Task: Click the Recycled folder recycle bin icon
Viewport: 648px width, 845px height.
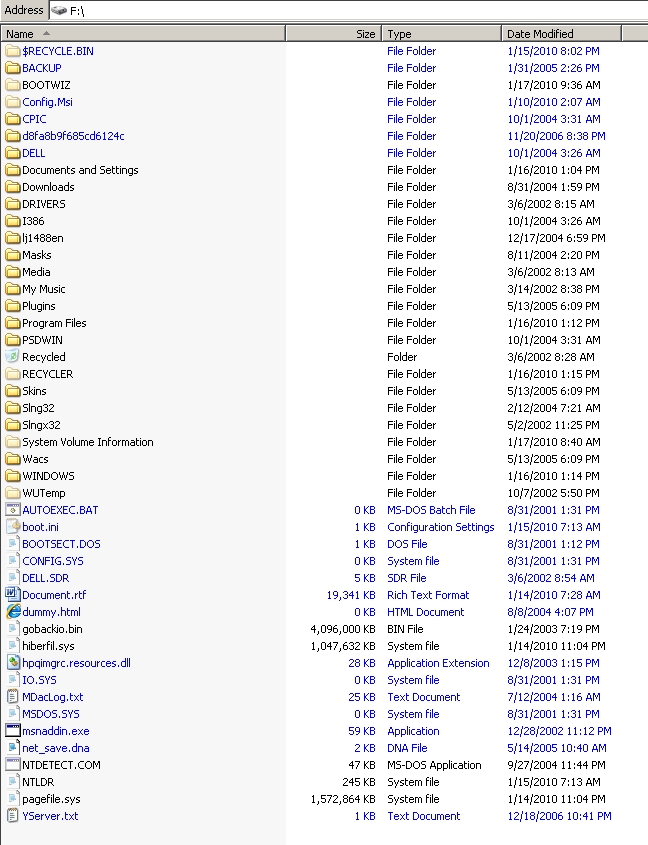Action: [x=13, y=357]
